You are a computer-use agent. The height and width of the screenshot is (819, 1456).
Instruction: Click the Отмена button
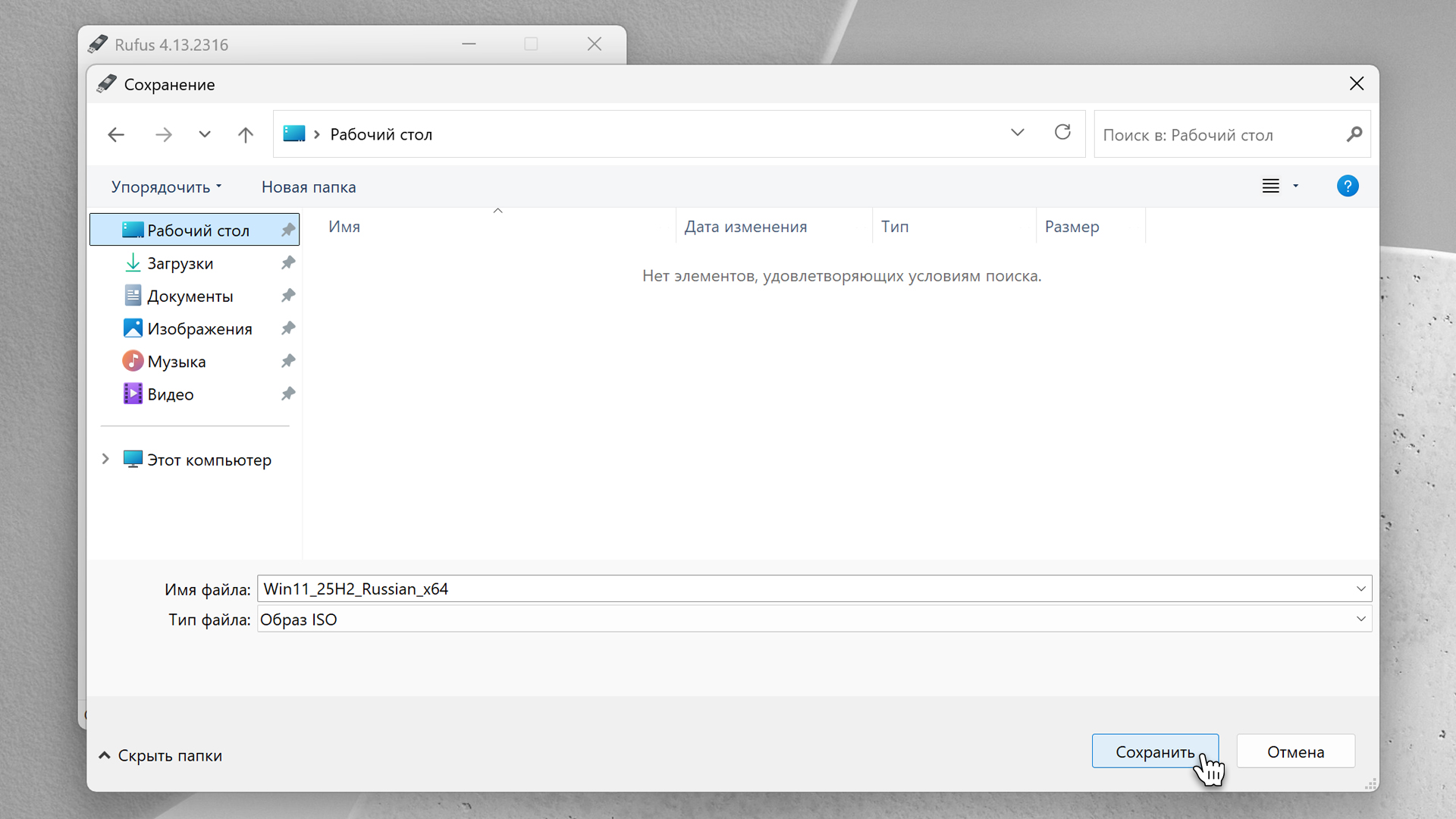[1295, 752]
